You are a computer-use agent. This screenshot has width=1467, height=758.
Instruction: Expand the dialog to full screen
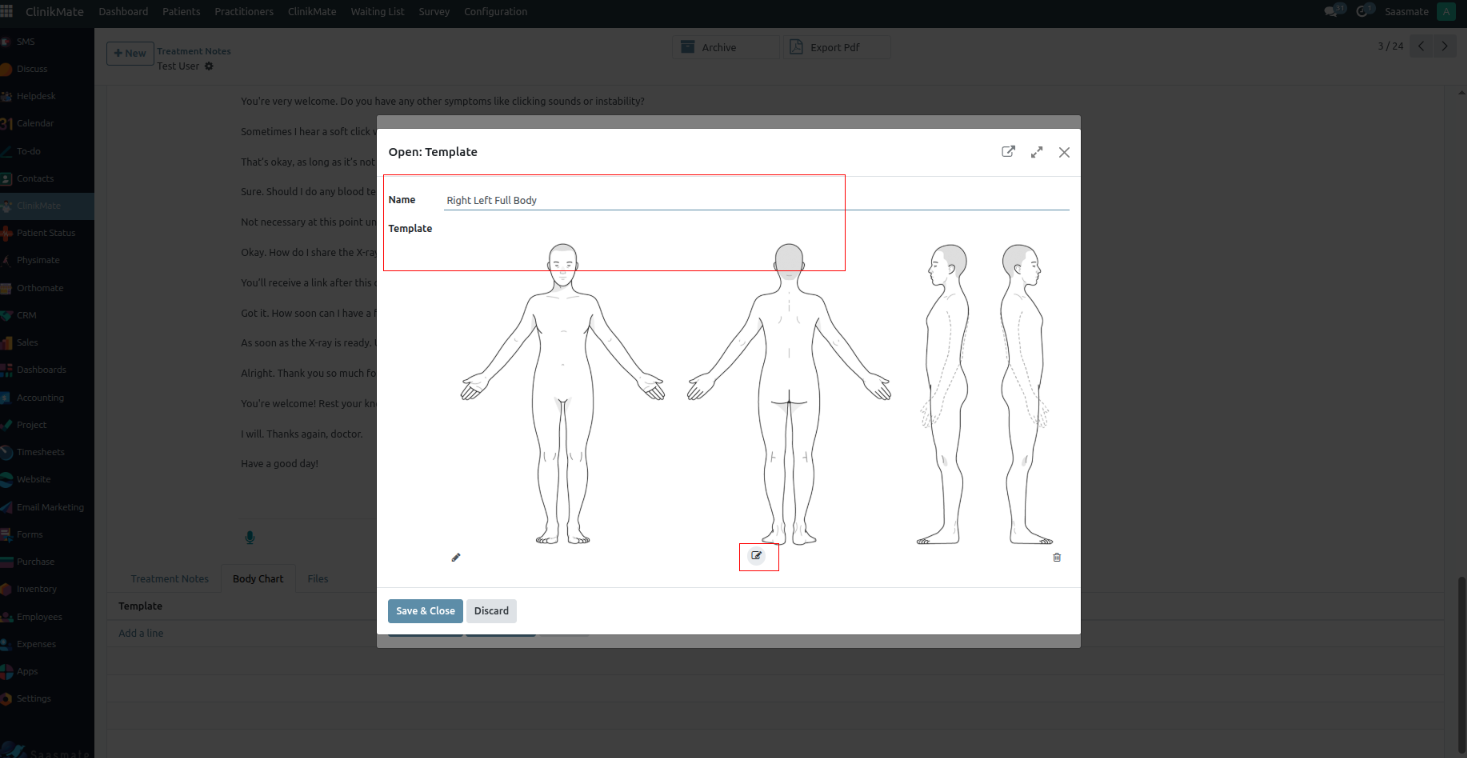(x=1037, y=152)
